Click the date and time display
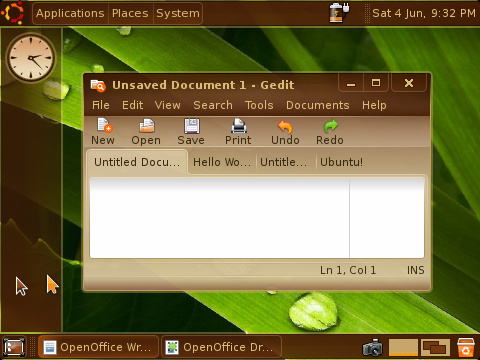This screenshot has height=360, width=480. pyautogui.click(x=424, y=13)
